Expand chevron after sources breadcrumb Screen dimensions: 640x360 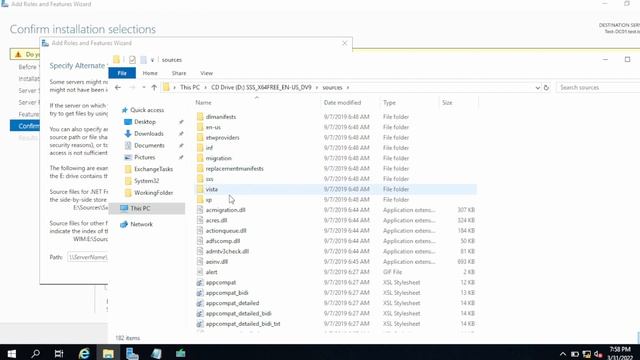[348, 87]
